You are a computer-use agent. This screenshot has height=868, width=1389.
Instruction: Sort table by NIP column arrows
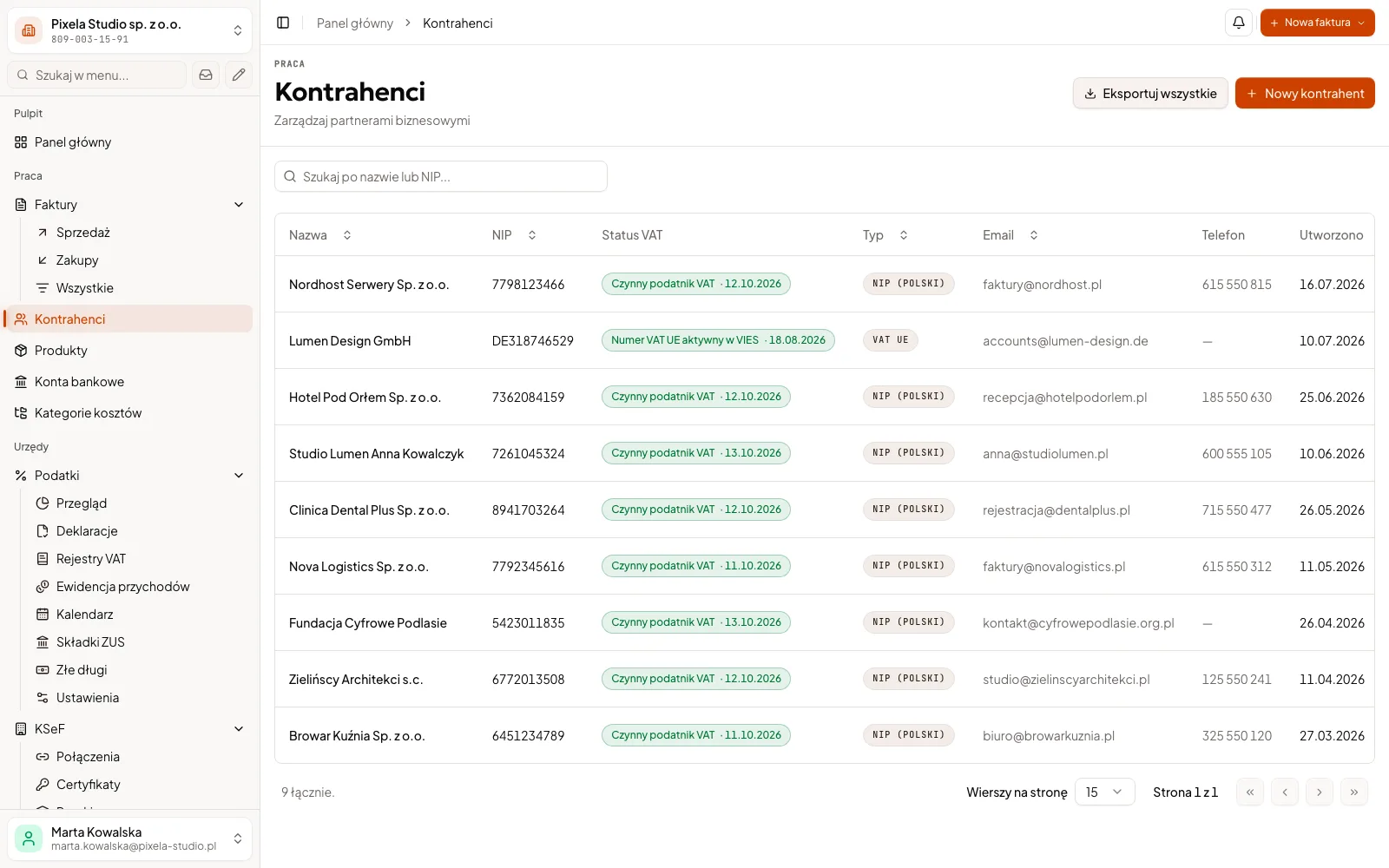532,235
